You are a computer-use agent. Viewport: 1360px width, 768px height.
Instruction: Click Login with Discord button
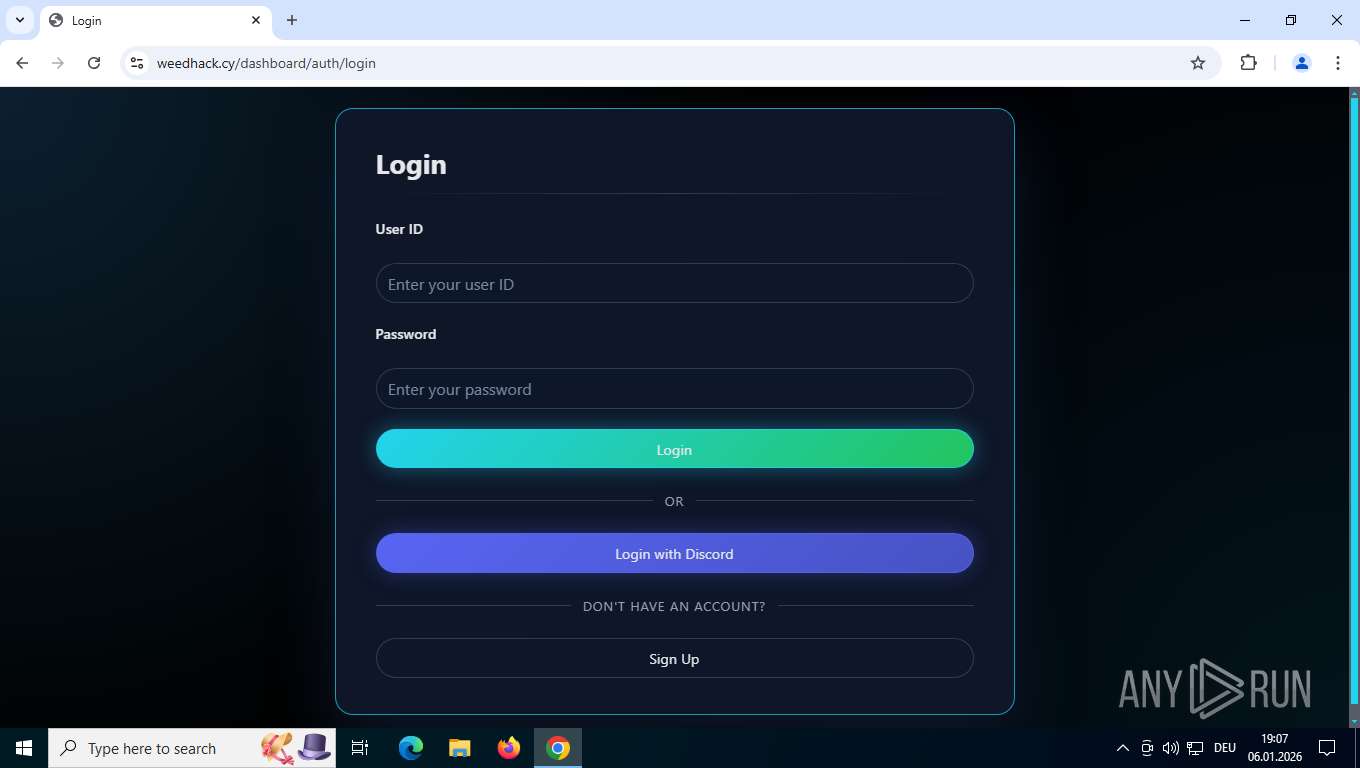tap(674, 553)
